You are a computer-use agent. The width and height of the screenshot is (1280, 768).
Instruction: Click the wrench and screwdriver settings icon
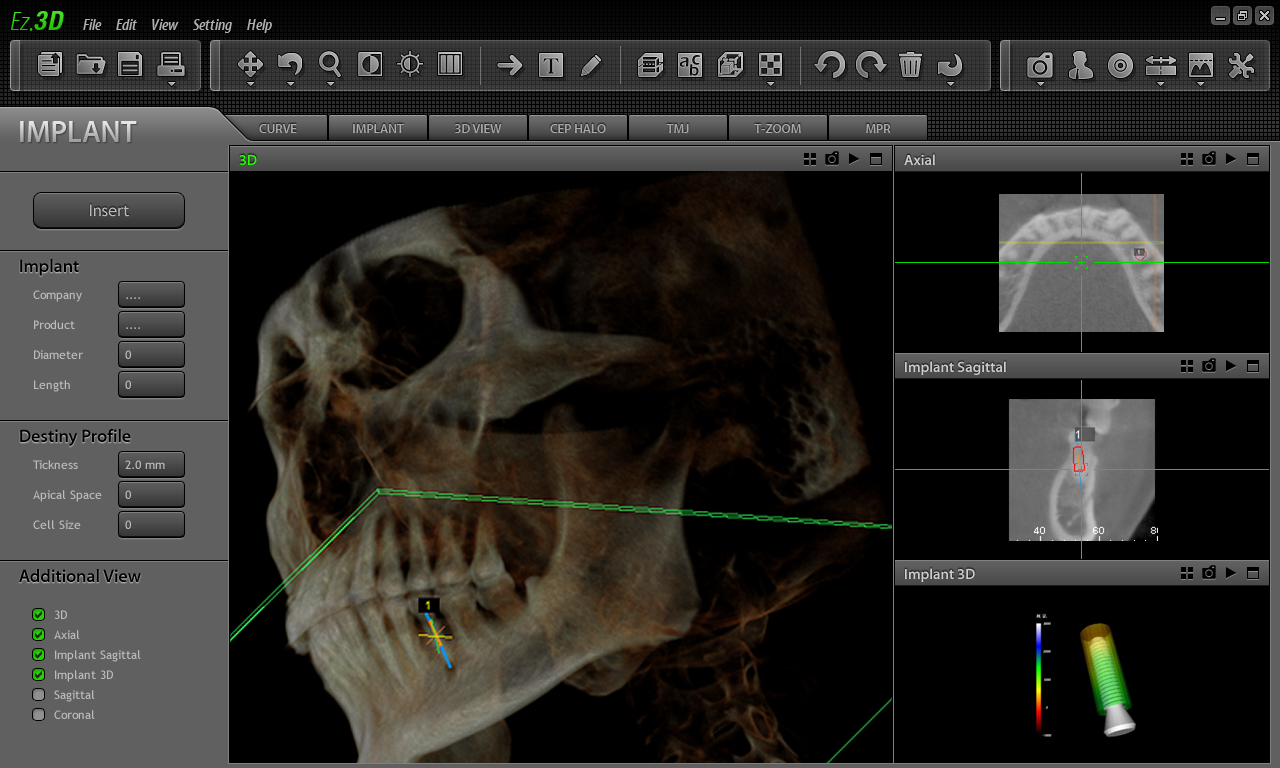click(x=1241, y=66)
